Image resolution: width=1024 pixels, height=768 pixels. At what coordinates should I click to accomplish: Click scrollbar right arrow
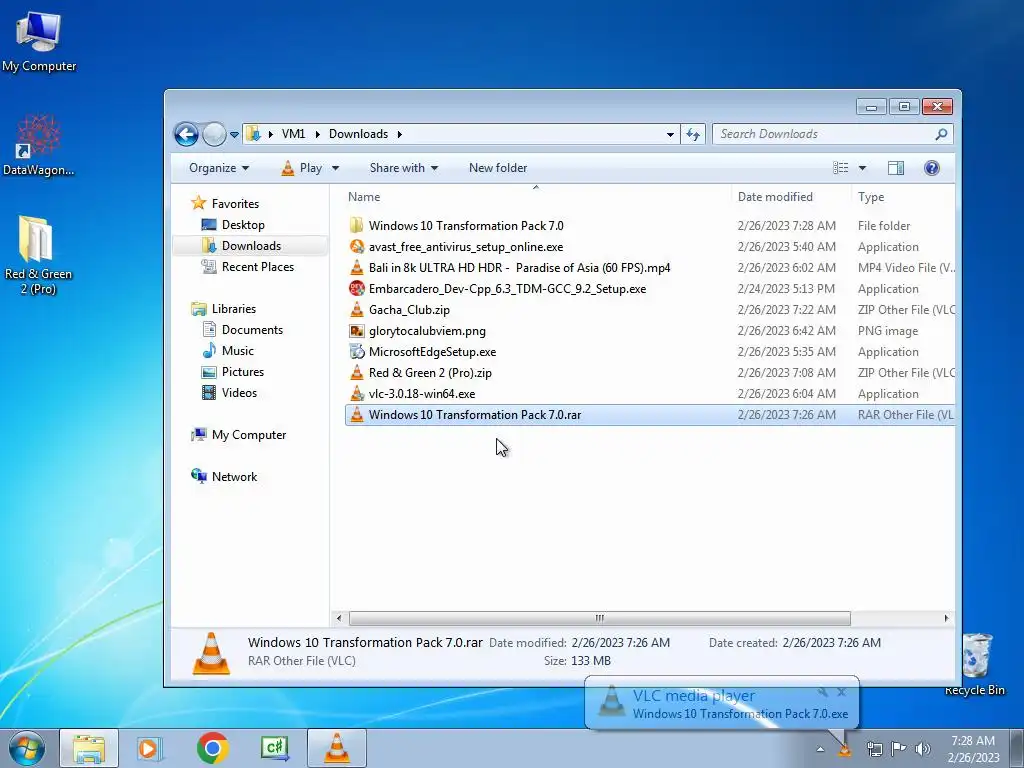[946, 618]
